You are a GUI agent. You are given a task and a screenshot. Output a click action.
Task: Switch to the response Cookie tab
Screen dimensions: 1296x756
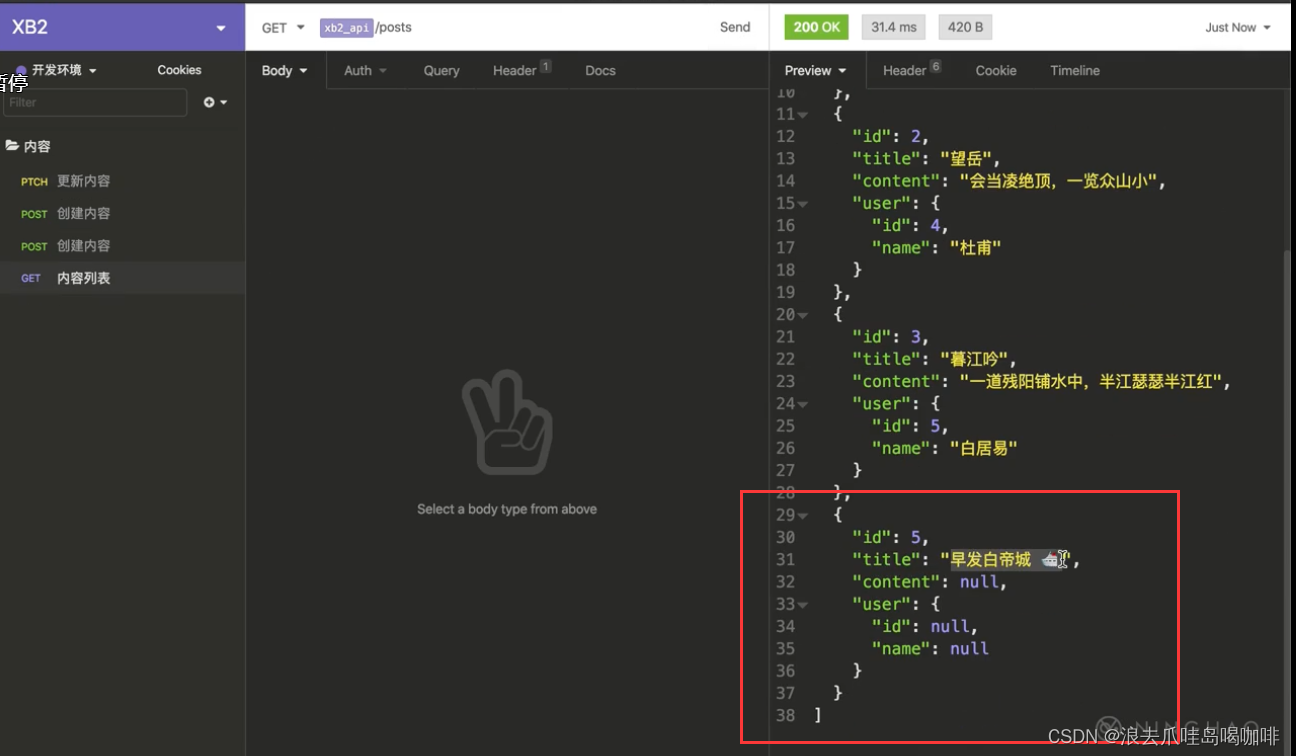[996, 70]
